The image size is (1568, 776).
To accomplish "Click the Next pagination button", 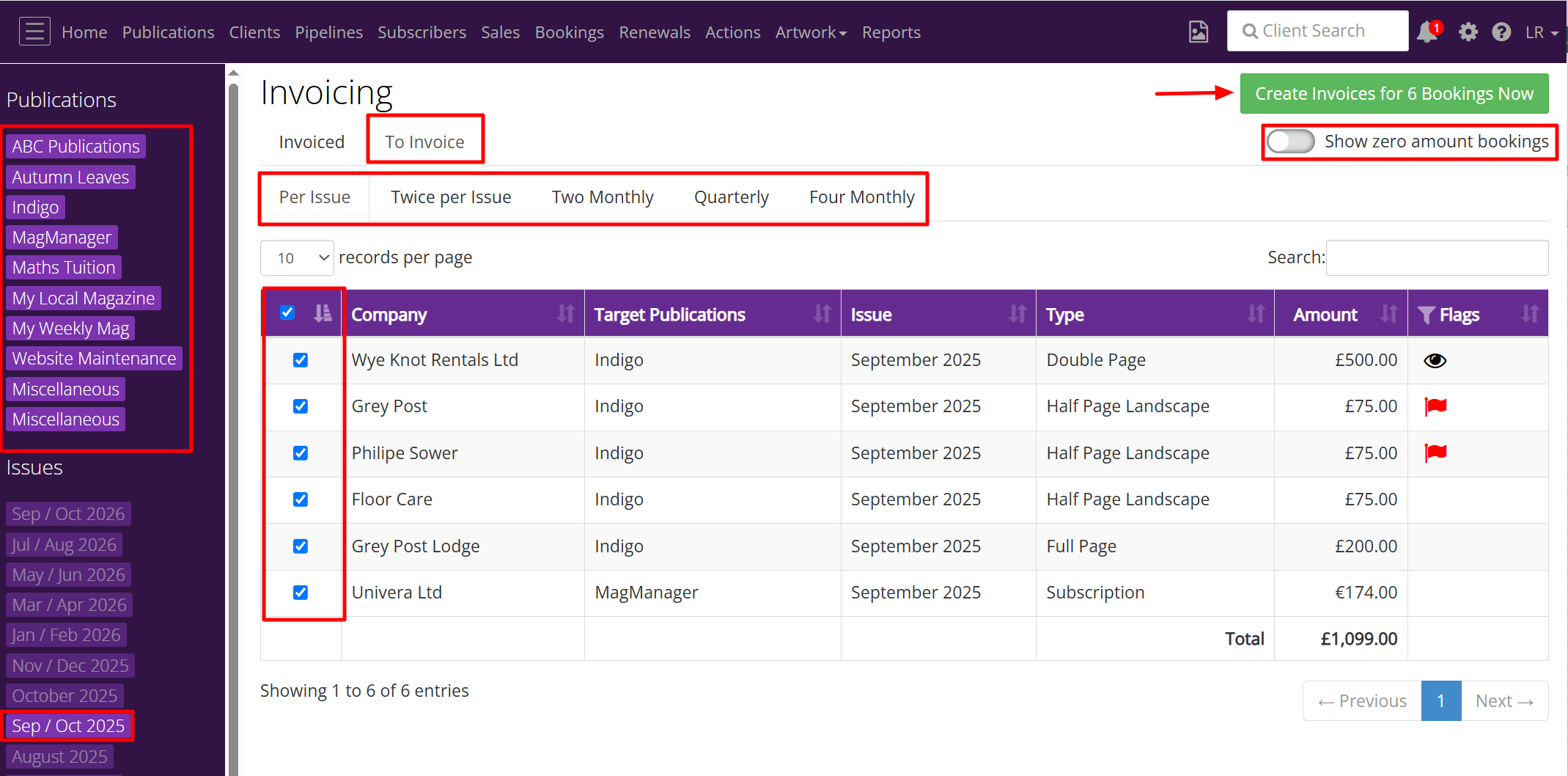I will 1504,701.
